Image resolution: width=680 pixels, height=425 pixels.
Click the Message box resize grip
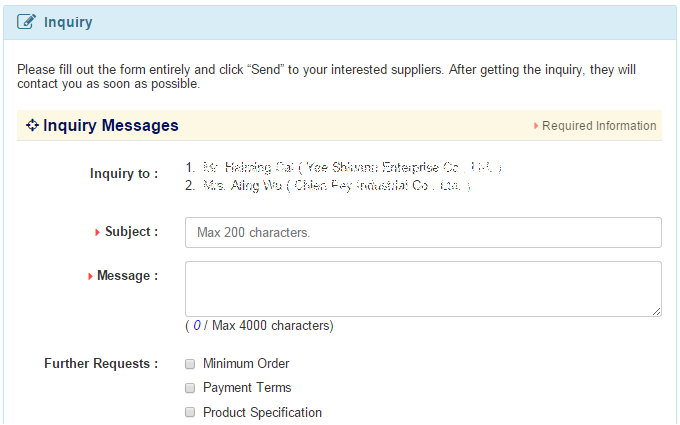point(656,311)
